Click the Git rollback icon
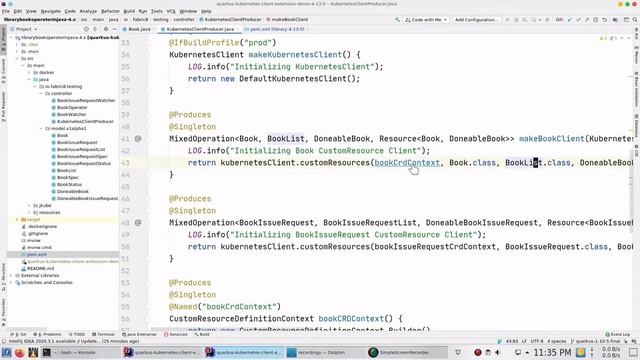The image size is (640, 360). click(x=604, y=20)
